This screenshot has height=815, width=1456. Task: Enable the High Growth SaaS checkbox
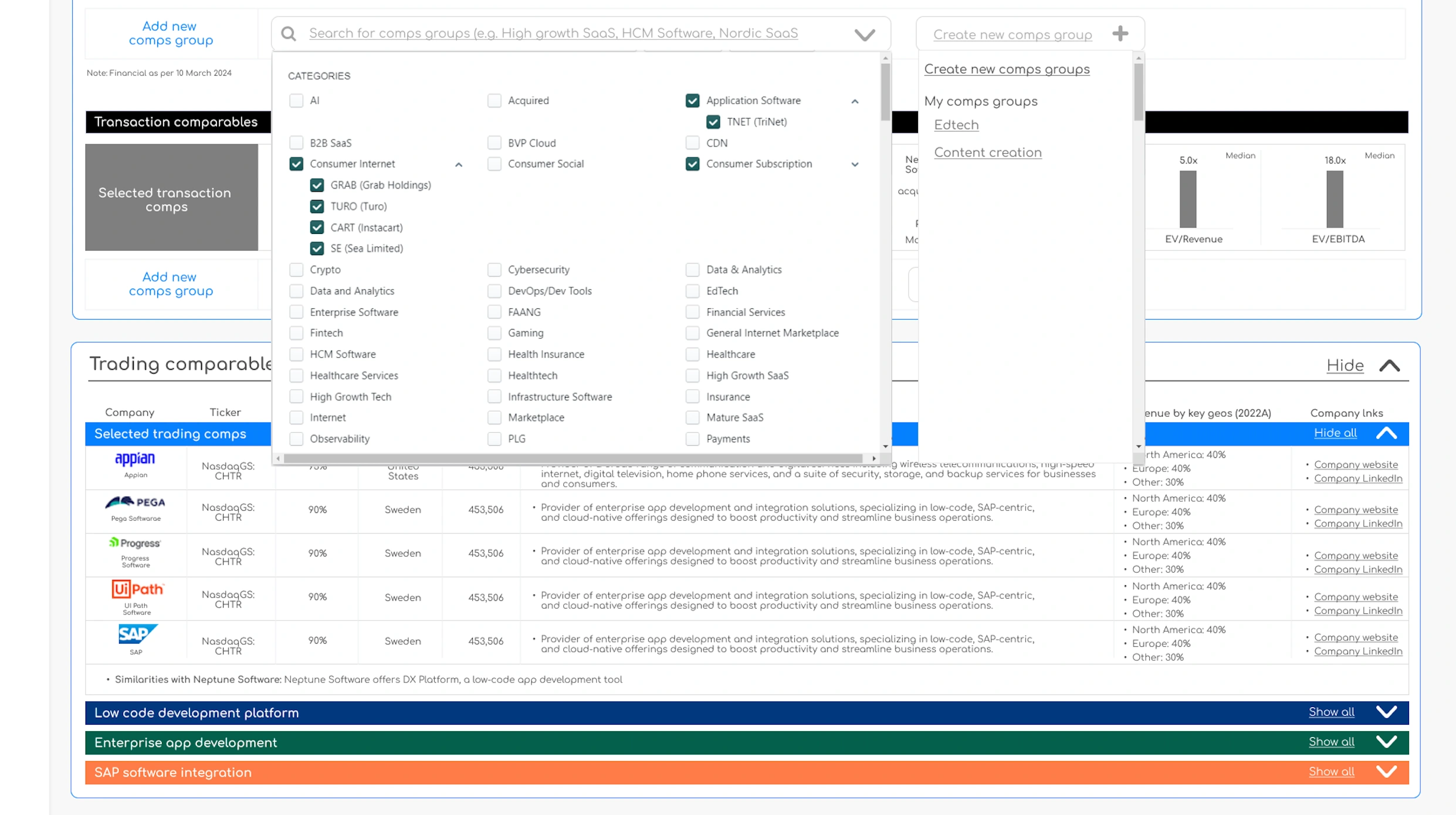(x=692, y=375)
